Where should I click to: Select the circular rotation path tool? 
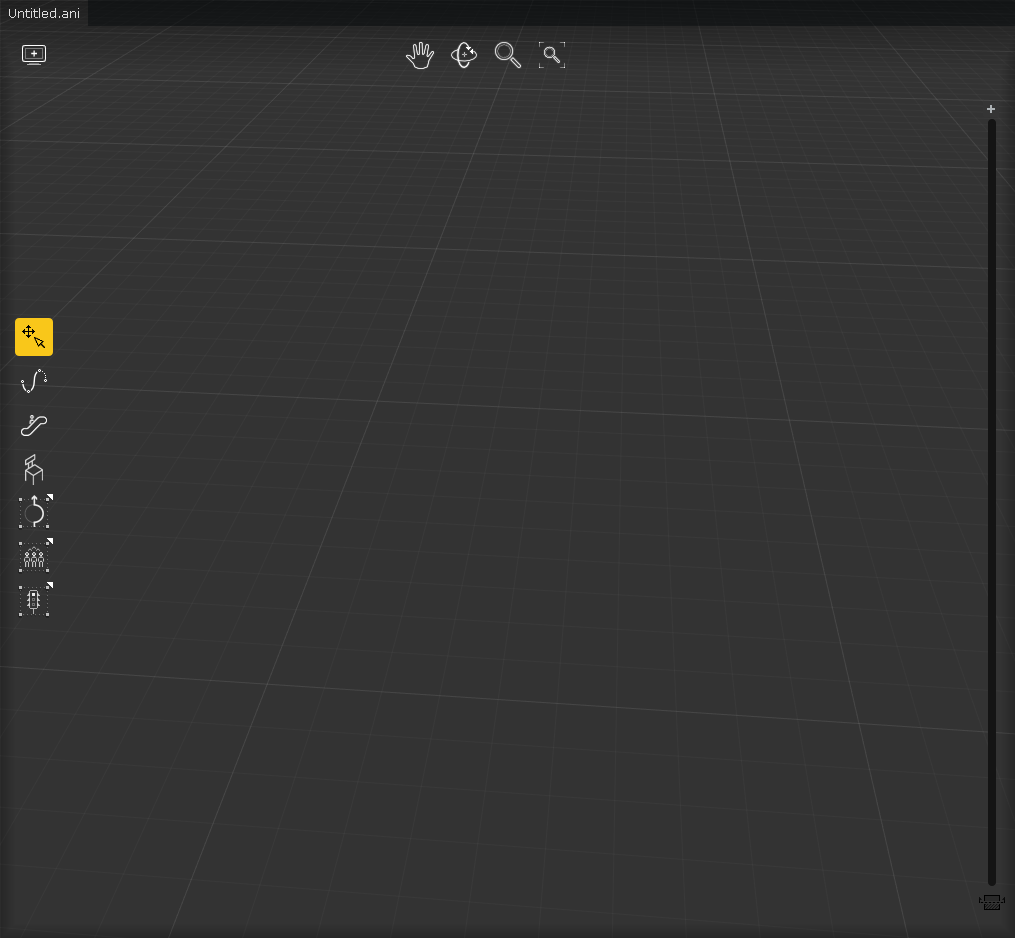point(33,512)
